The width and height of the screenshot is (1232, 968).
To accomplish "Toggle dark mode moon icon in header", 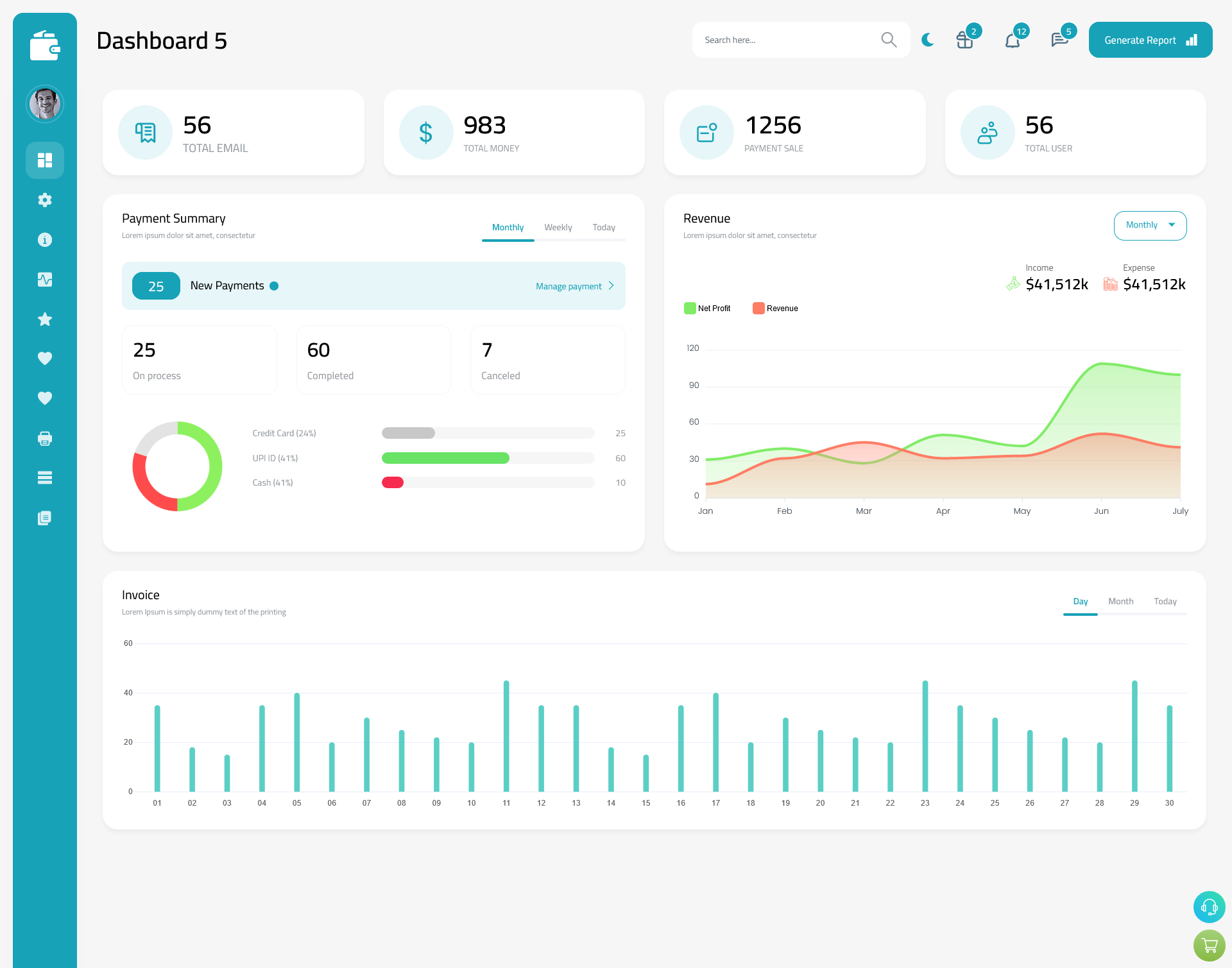I will coord(927,39).
